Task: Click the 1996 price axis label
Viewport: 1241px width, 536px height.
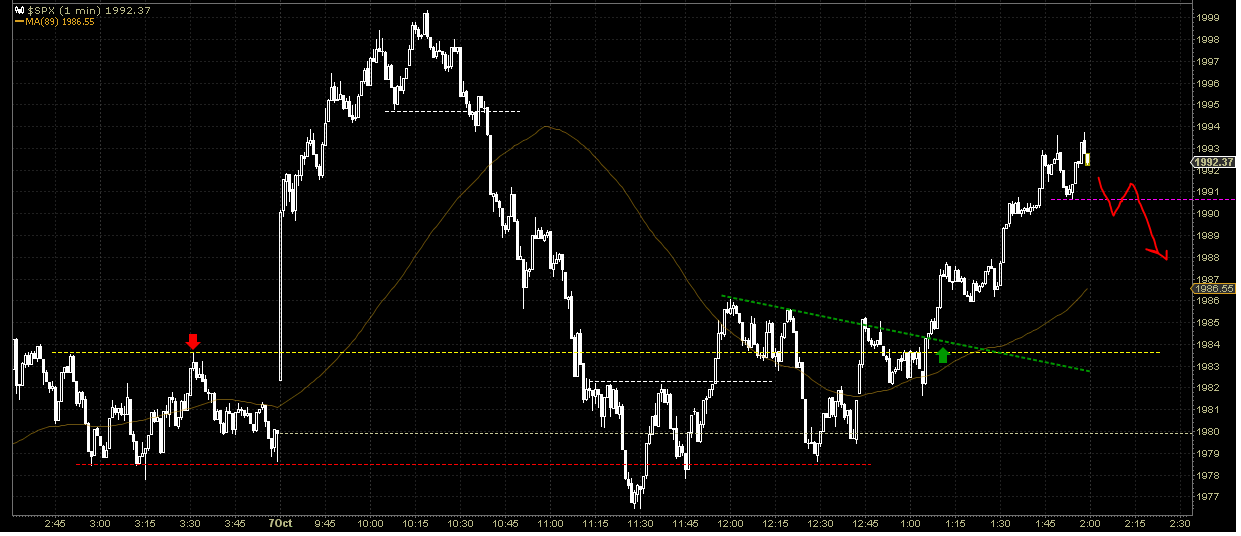Action: point(1207,84)
